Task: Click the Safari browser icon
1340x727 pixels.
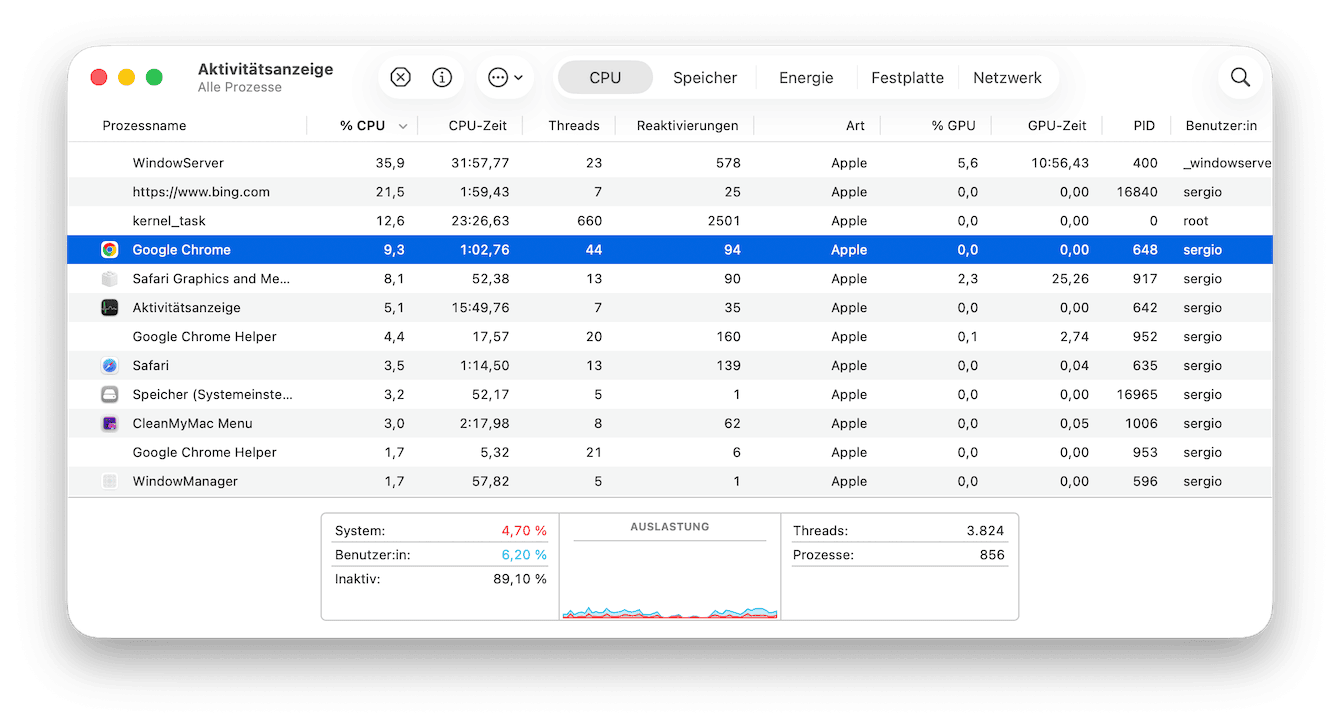Action: point(109,365)
